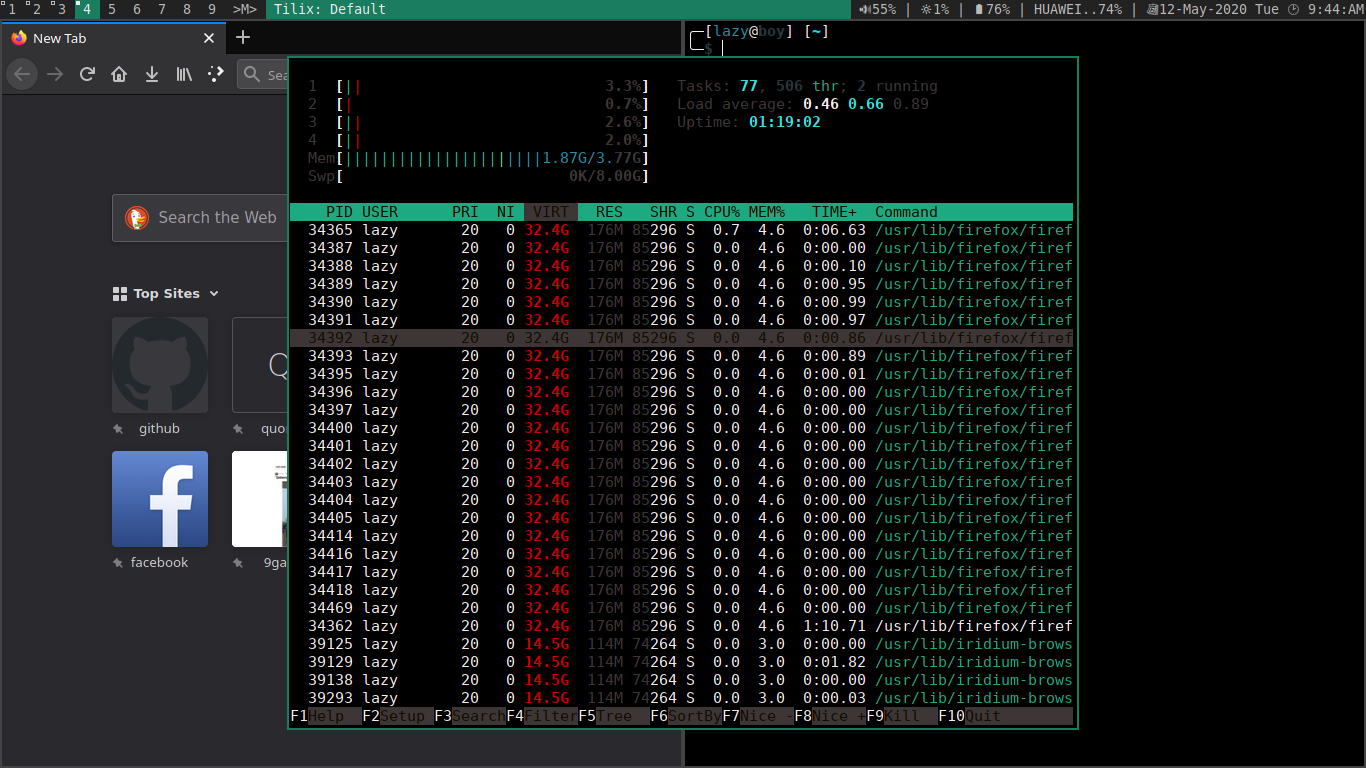Click the pin icon beside facebook
Screen dimensions: 1366x768
pyautogui.click(x=119, y=563)
